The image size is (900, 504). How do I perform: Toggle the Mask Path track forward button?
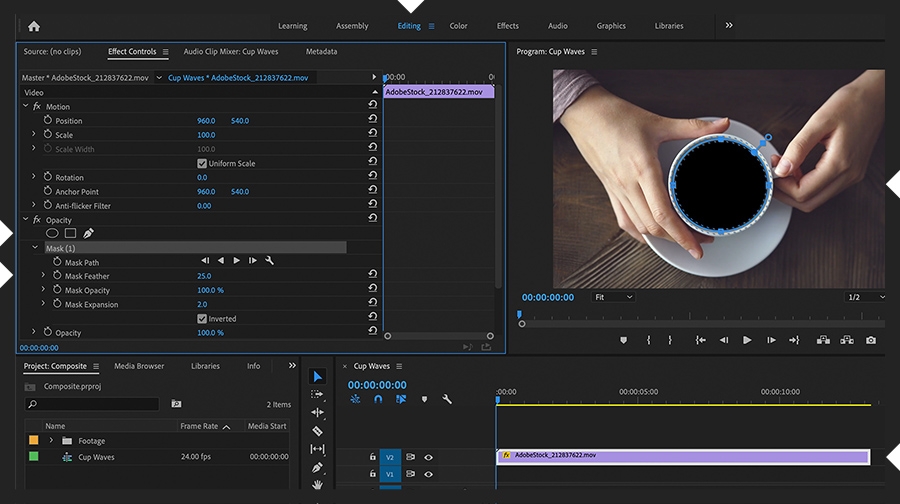[x=236, y=261]
